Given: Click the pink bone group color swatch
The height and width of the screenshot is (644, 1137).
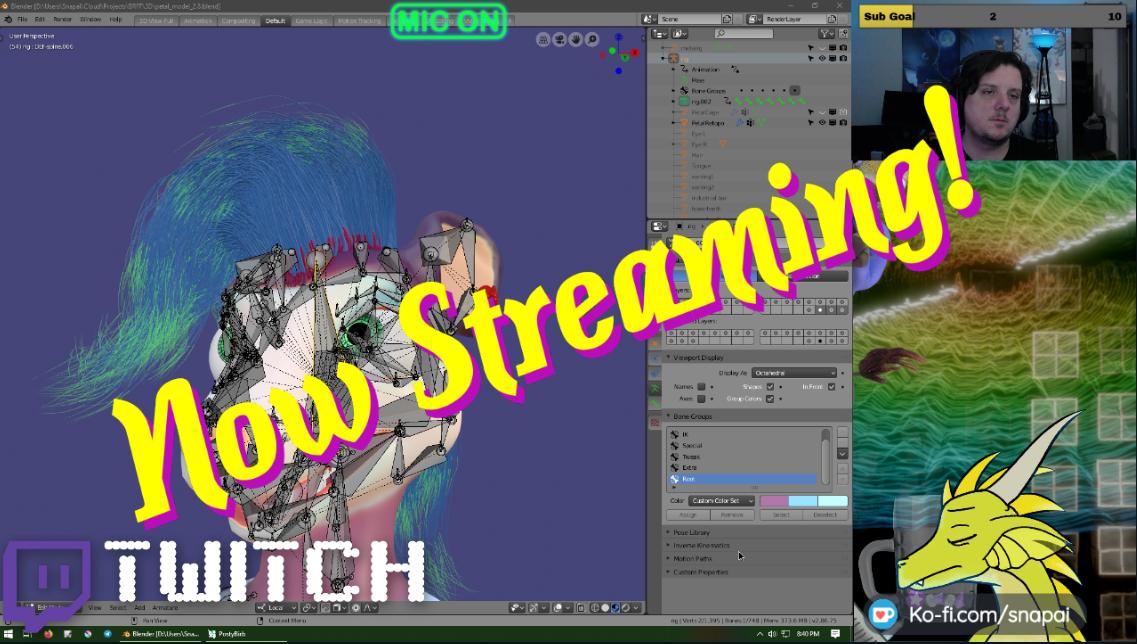Looking at the screenshot, I should (x=774, y=500).
